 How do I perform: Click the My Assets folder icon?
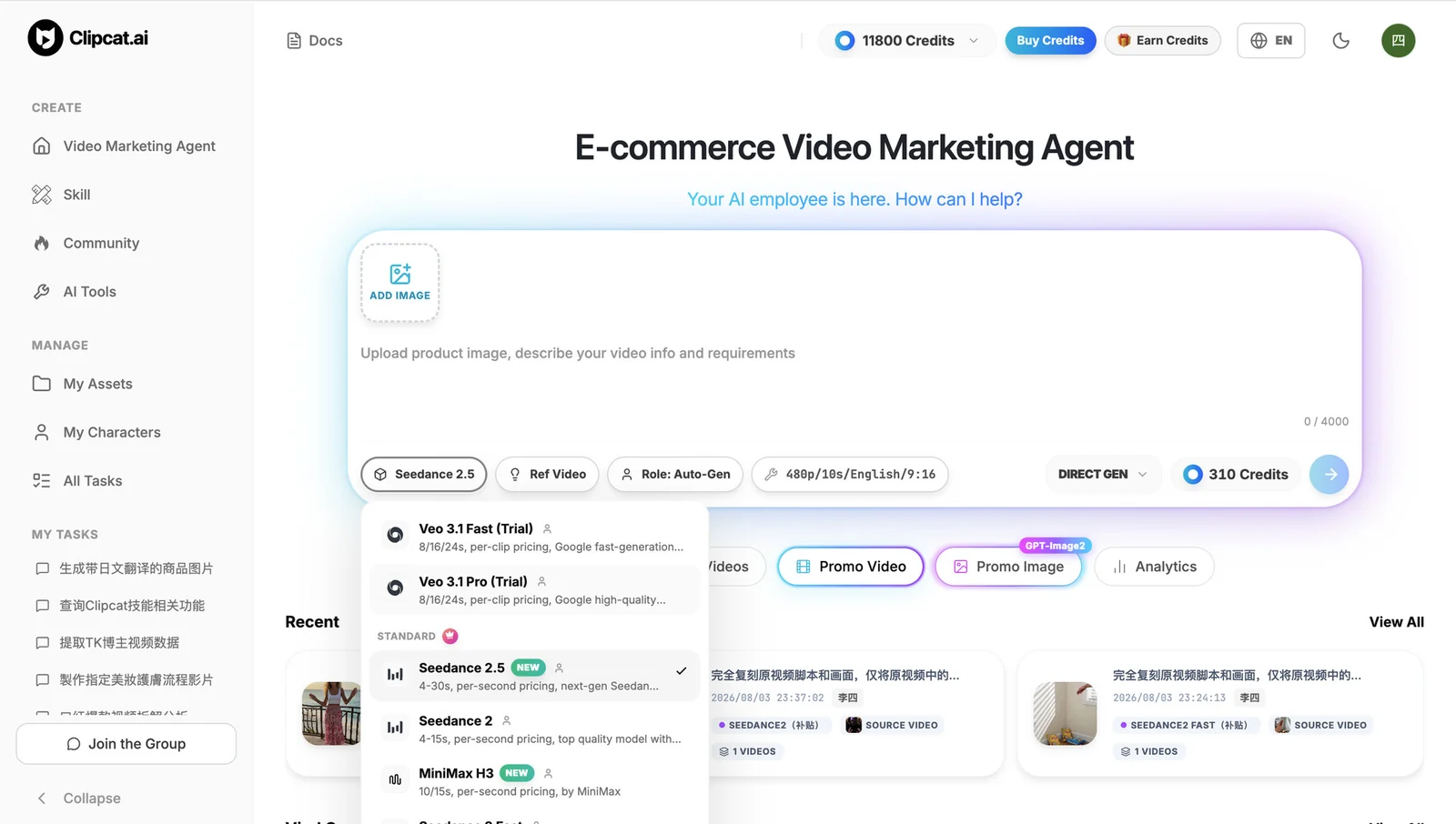(42, 384)
